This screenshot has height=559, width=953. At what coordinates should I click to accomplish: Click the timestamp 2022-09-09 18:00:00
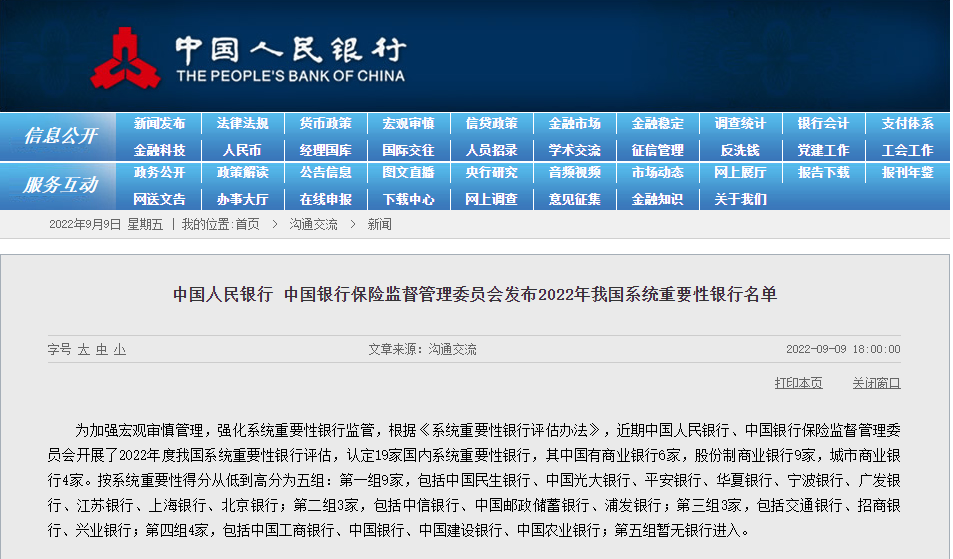(843, 349)
